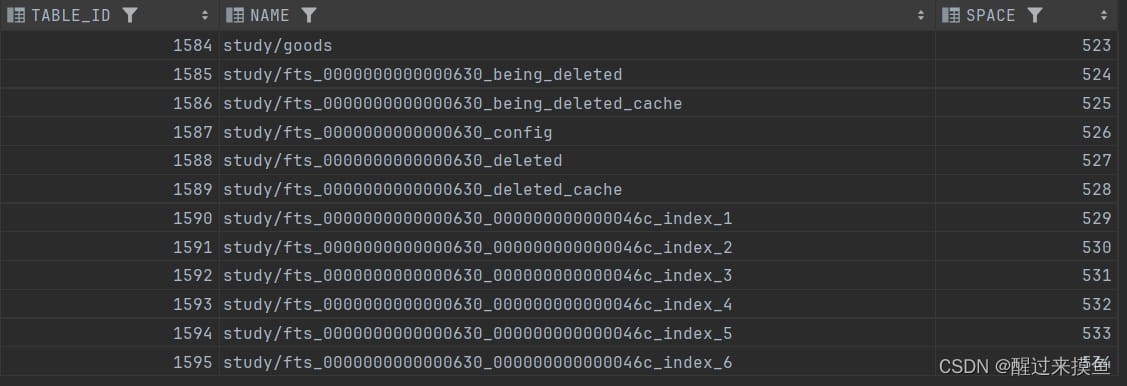This screenshot has height=386, width=1127.
Task: Select SPACE cell 530
Action: (1026, 247)
